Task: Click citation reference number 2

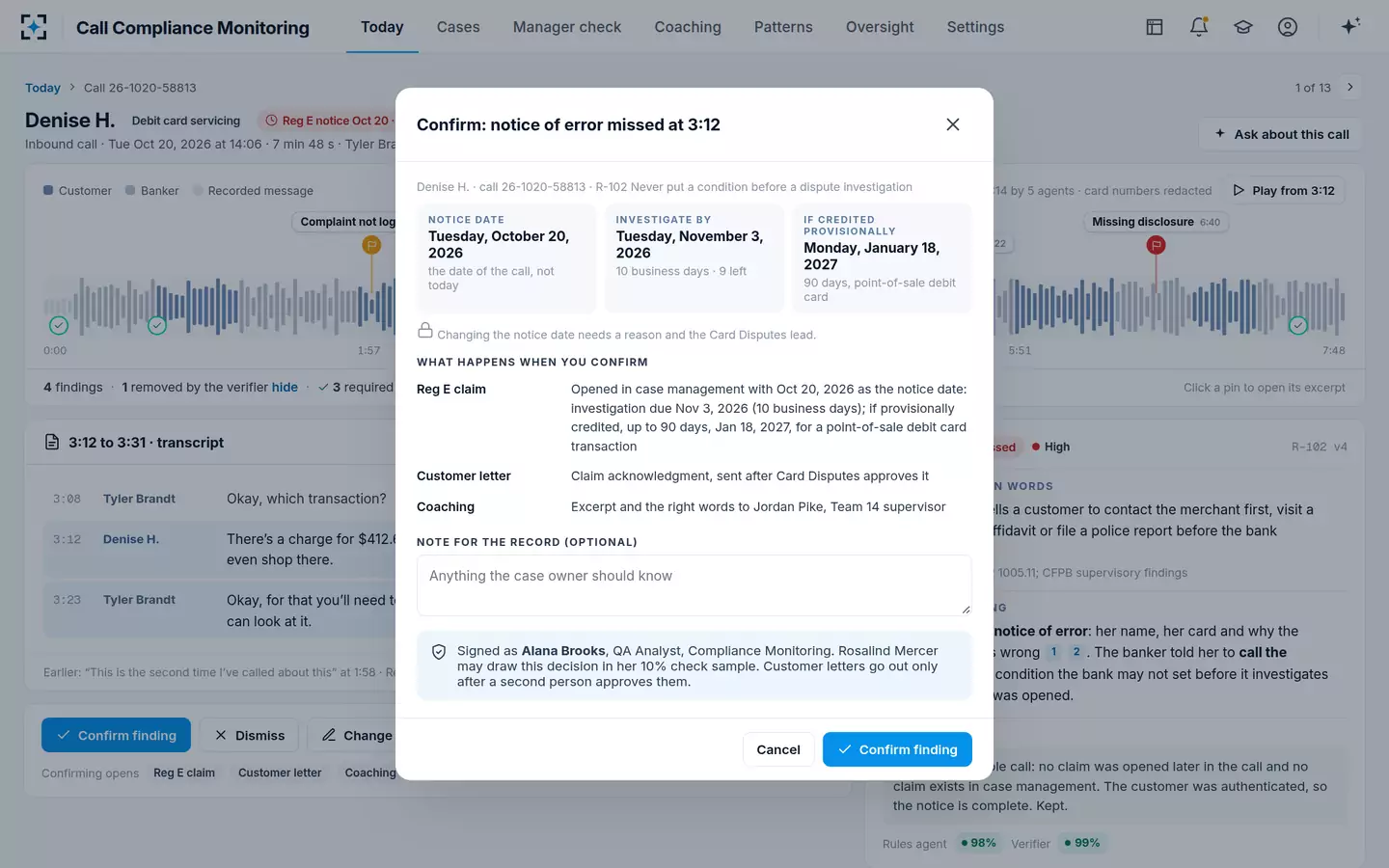Action: pyautogui.click(x=1076, y=652)
